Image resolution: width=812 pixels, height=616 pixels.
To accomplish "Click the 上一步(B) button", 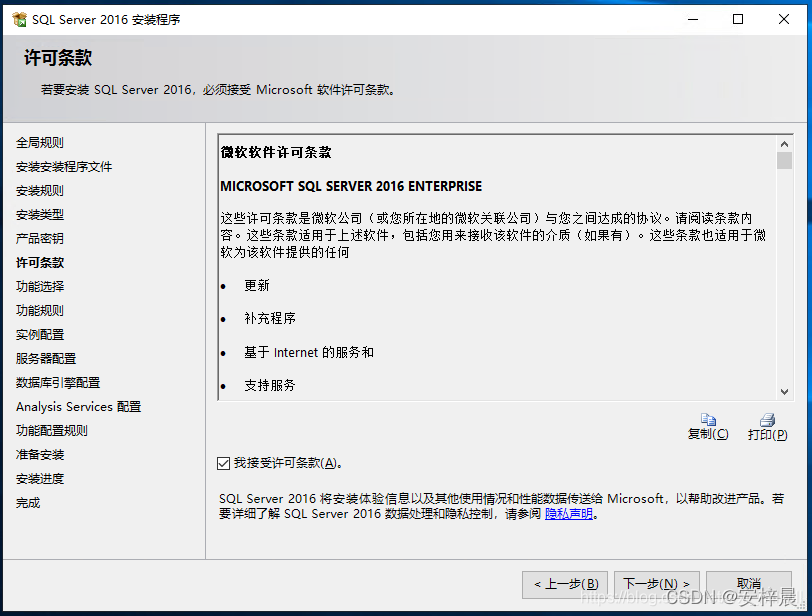I will 566,584.
